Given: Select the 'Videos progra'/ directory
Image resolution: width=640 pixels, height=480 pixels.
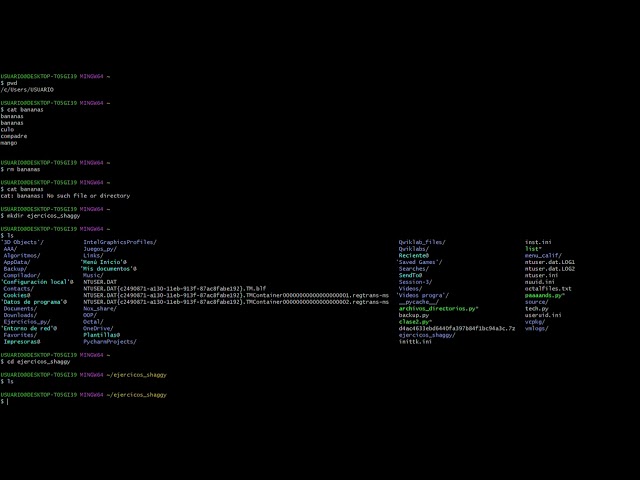Looking at the screenshot, I should coord(422,295).
